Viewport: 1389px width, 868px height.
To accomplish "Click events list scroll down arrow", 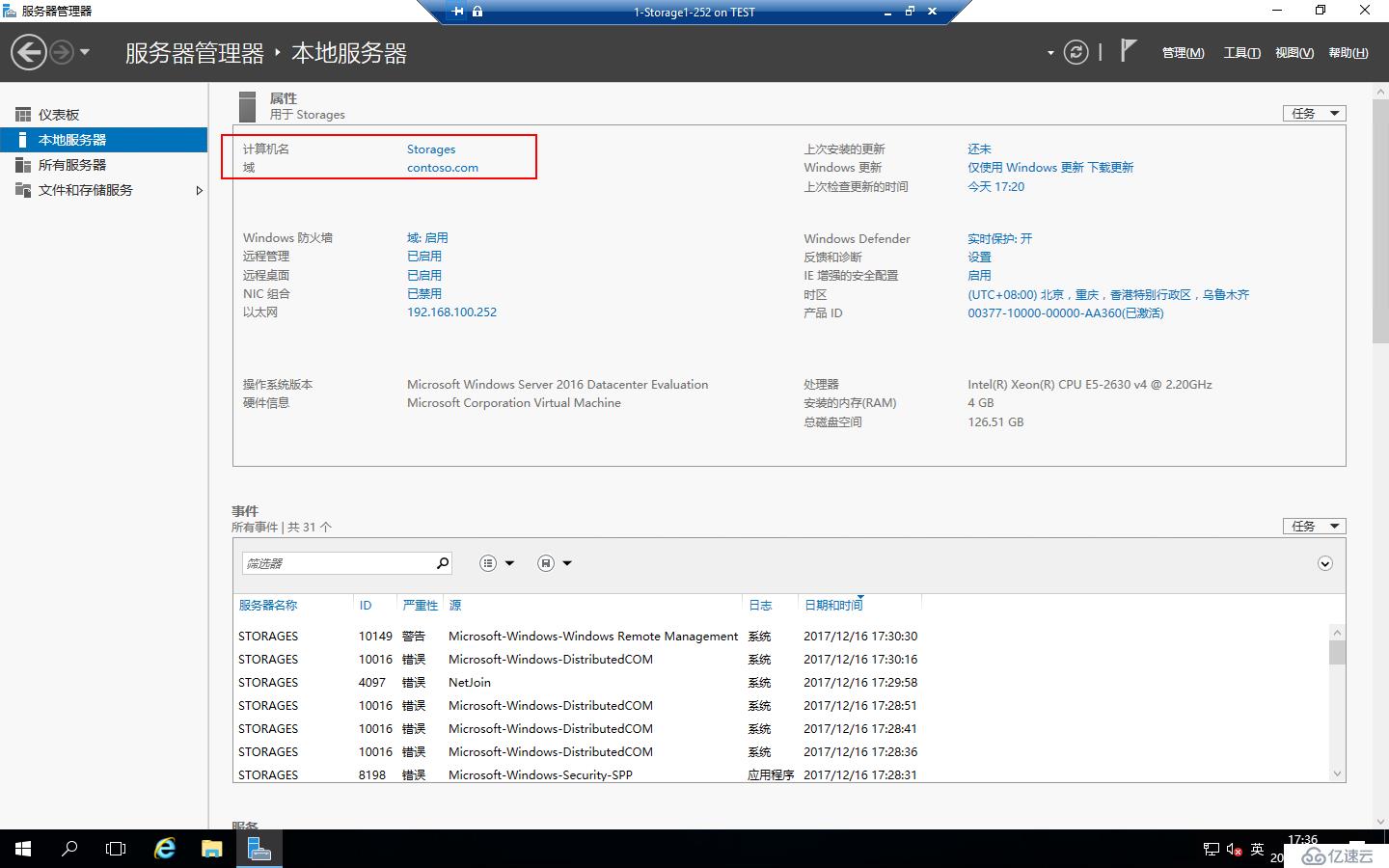I will click(x=1337, y=773).
